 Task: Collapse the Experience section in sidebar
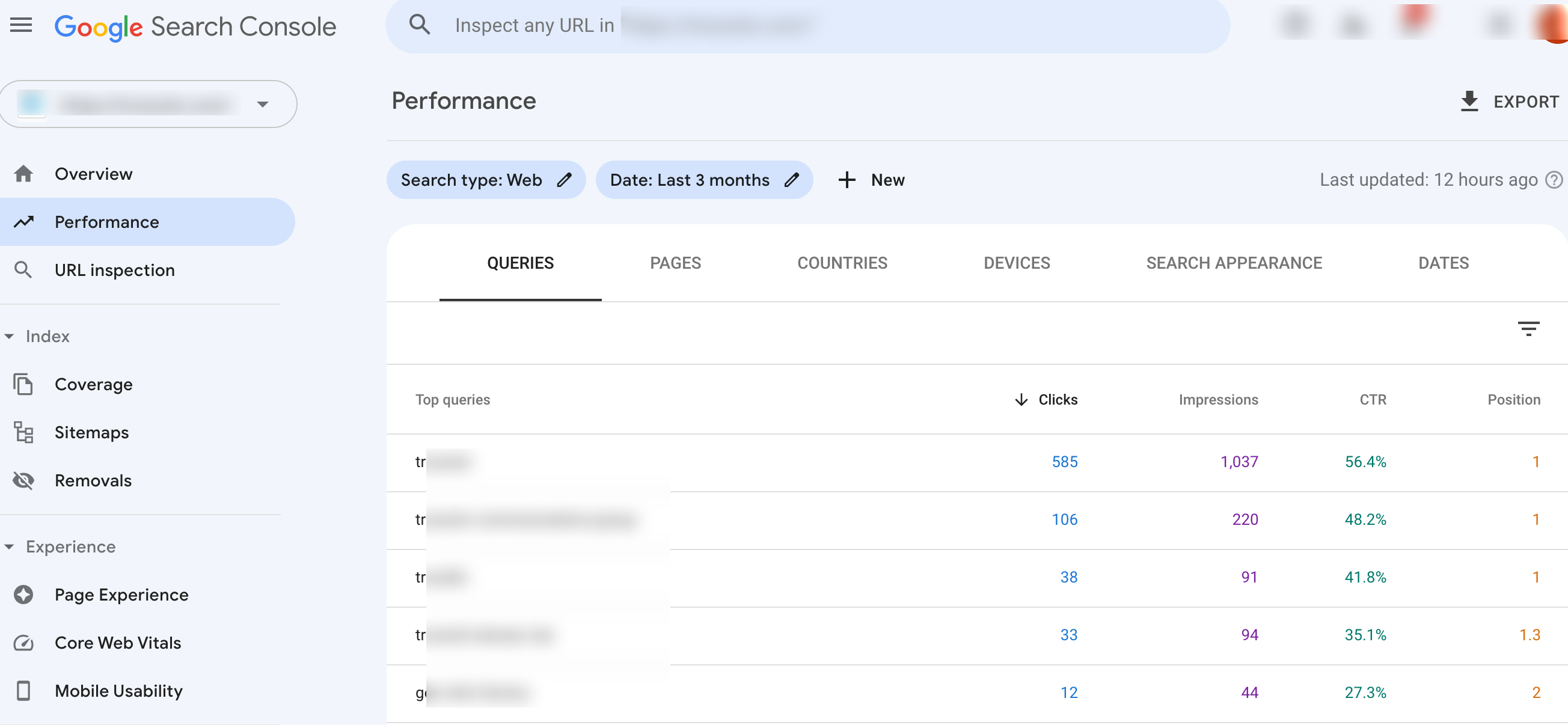tap(8, 546)
